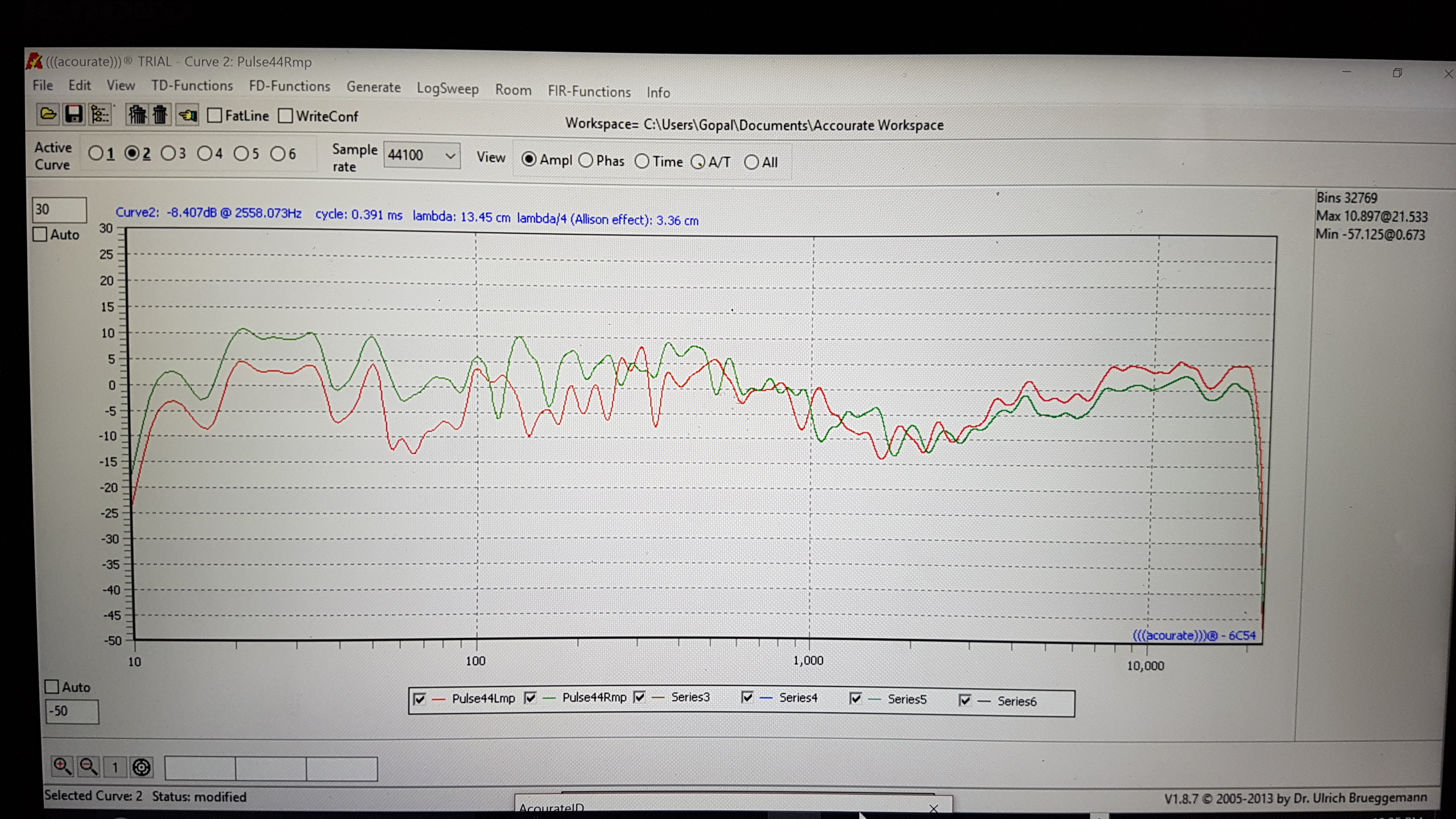This screenshot has width=1456, height=819.
Task: Enable the WriteConf checkbox
Action: pyautogui.click(x=286, y=116)
